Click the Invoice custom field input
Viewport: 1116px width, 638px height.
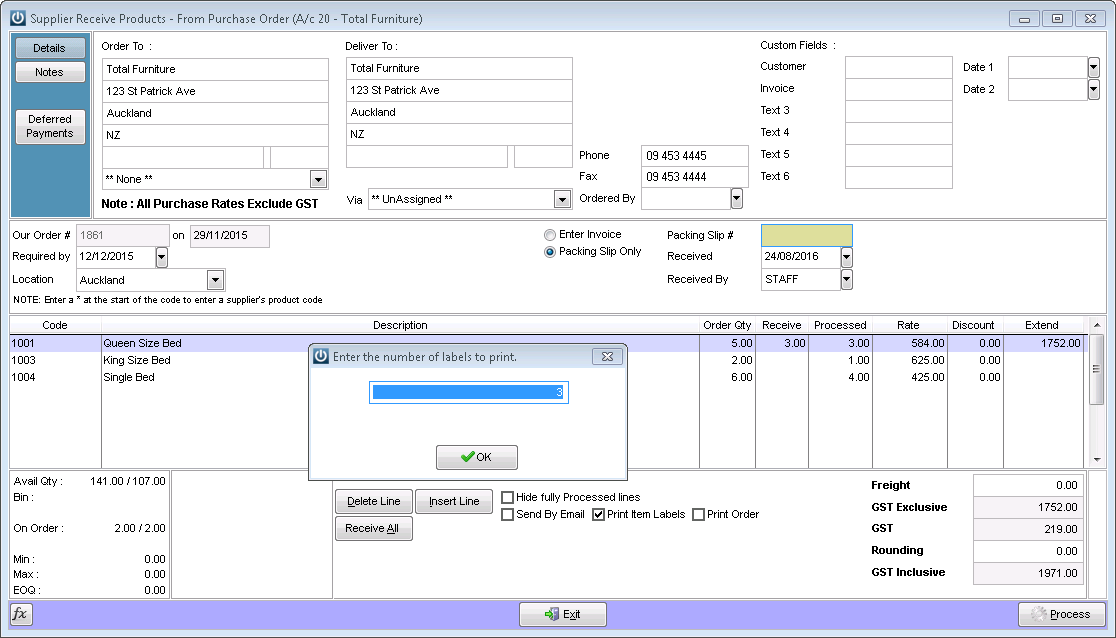(899, 89)
